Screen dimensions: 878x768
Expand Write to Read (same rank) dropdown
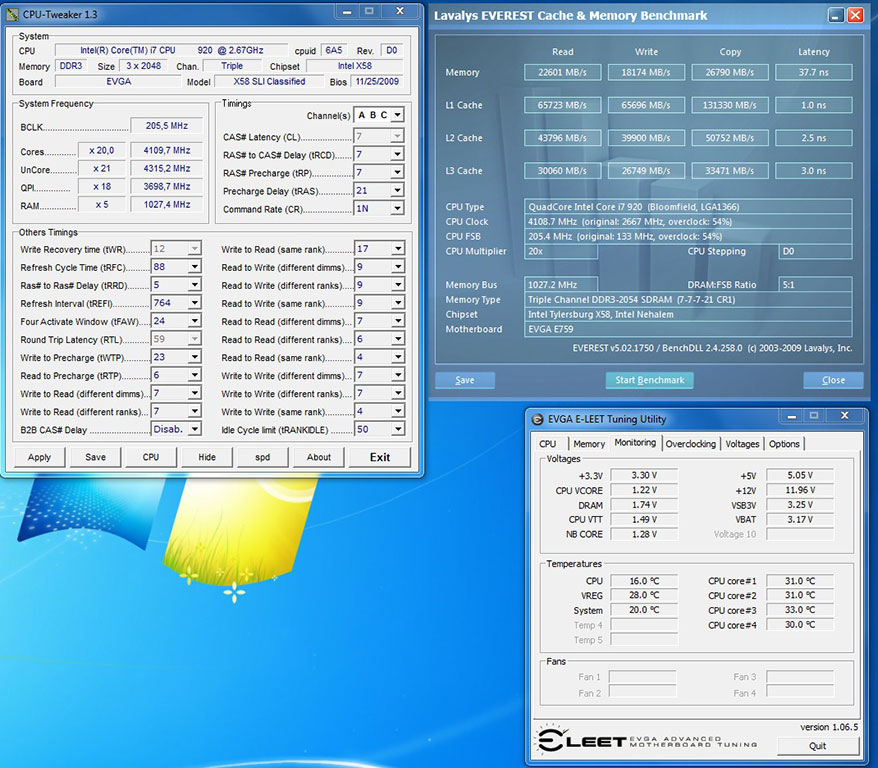pyautogui.click(x=398, y=249)
